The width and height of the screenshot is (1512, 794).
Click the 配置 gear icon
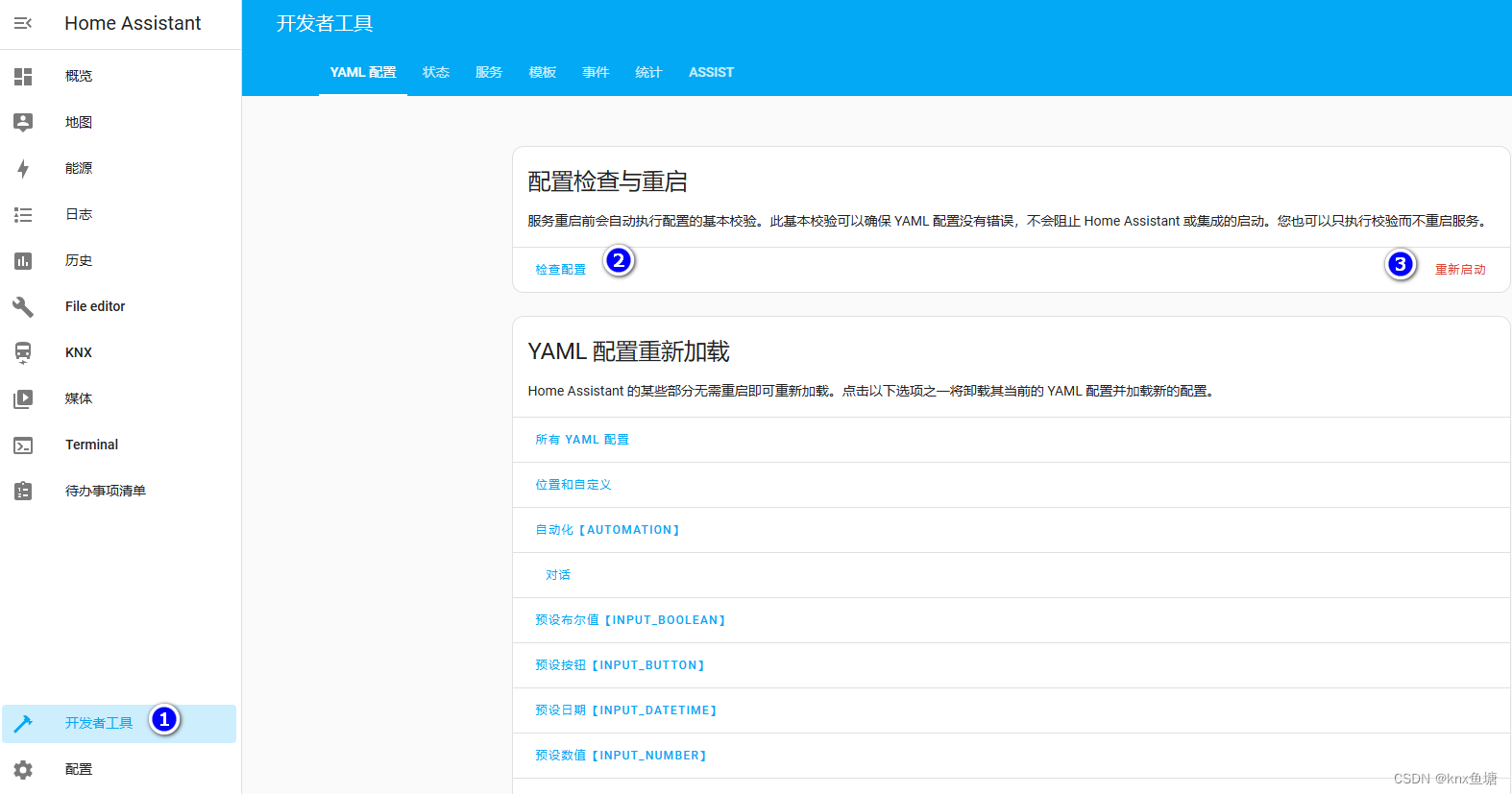(x=23, y=769)
